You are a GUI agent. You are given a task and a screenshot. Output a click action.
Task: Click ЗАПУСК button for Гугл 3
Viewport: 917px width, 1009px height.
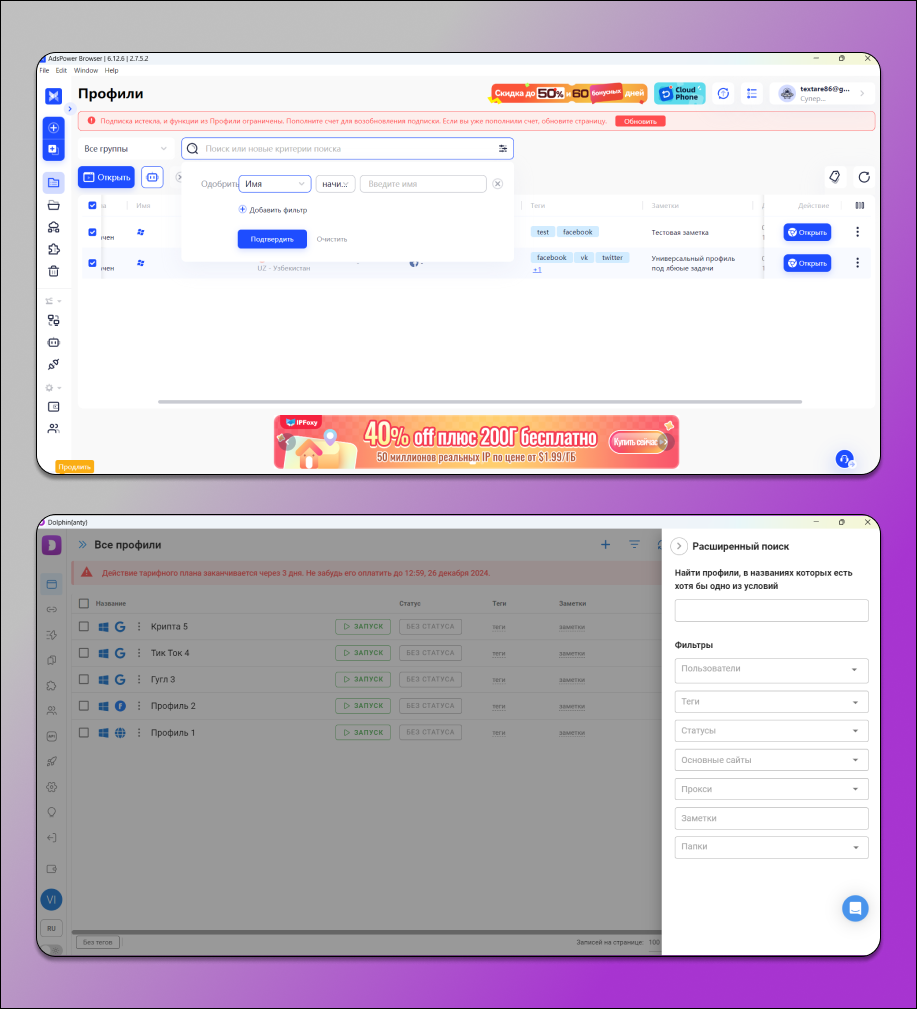click(x=362, y=680)
